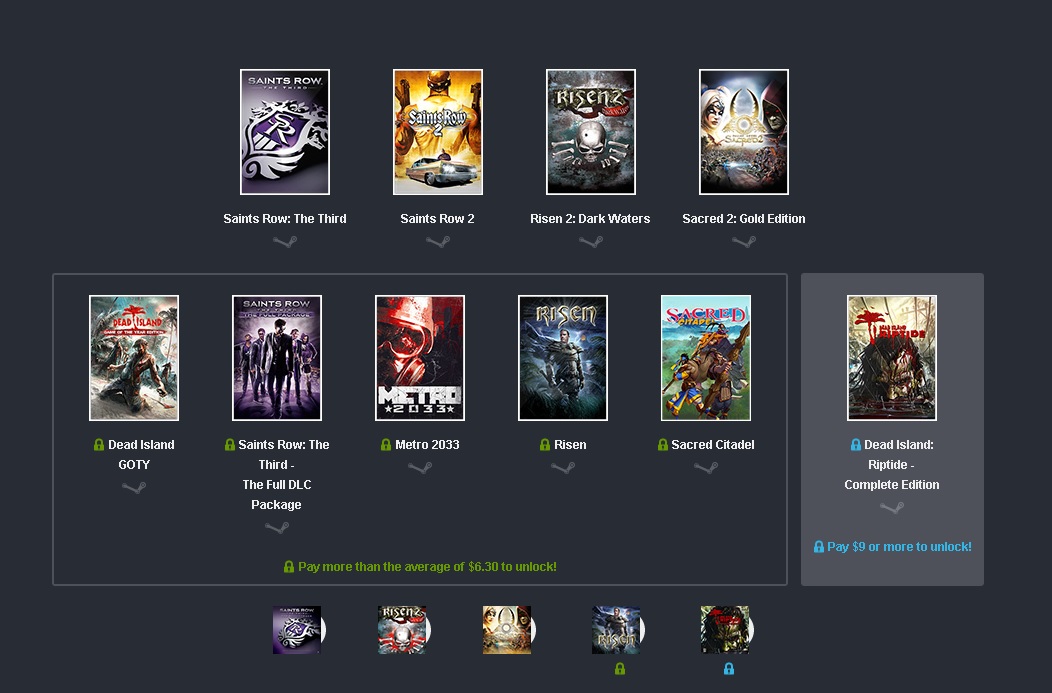
Task: Click green lock beside Risen title
Action: pos(545,445)
